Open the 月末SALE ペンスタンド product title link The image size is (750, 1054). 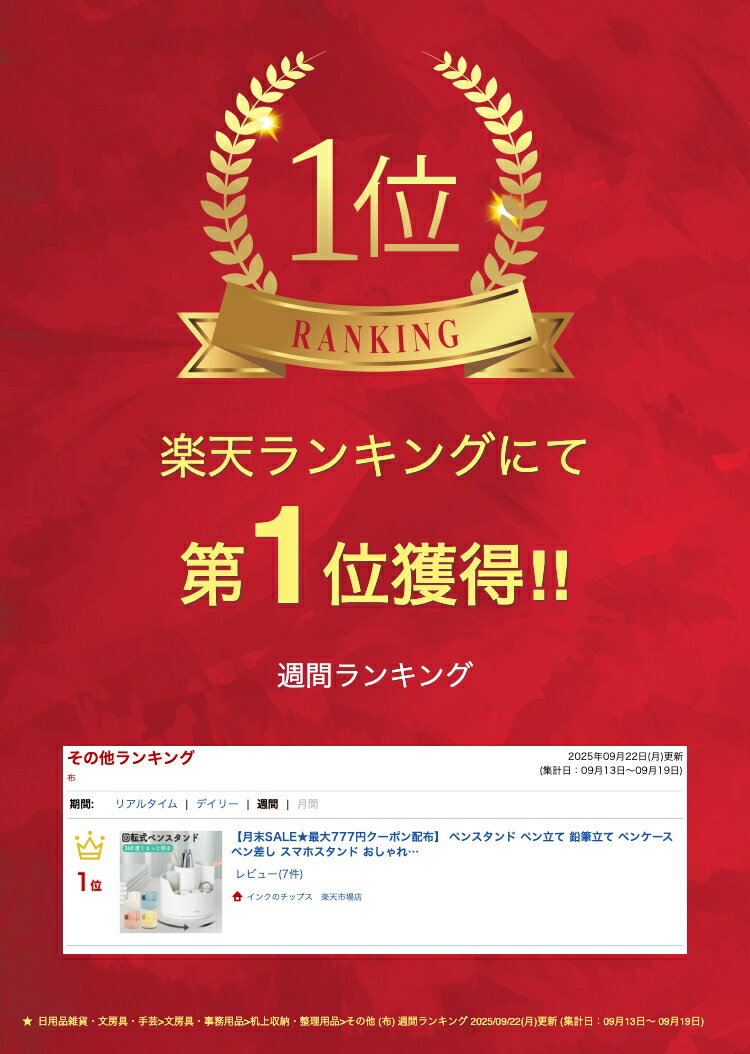point(452,844)
